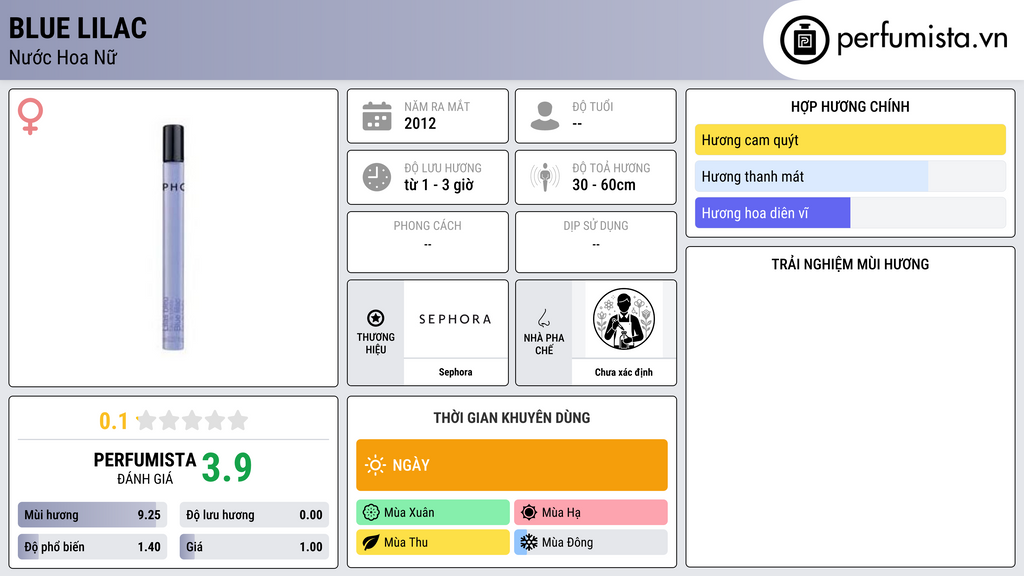Click the pink female gender symbol icon

click(30, 116)
